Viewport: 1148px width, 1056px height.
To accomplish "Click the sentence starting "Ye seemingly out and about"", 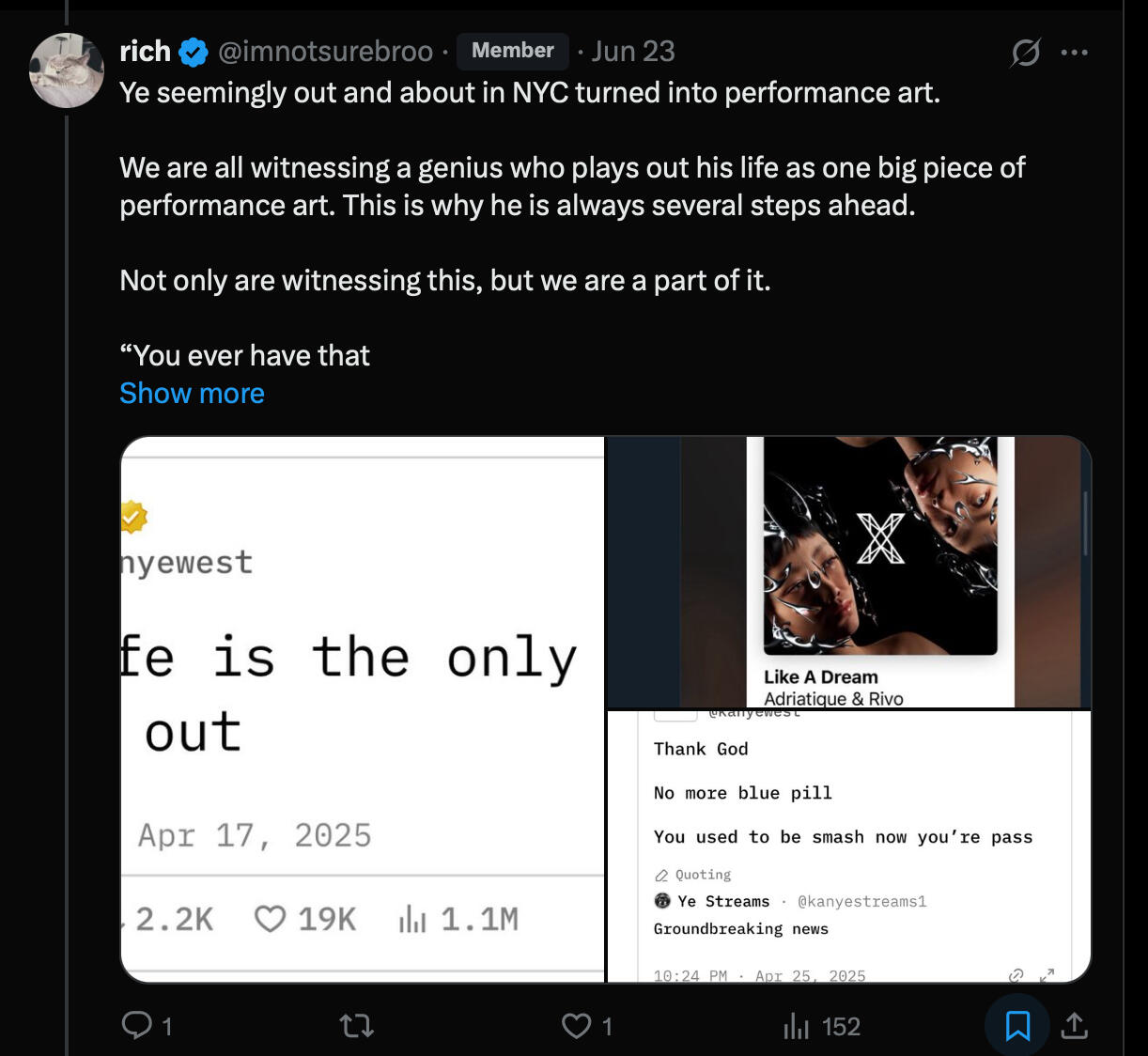I will (530, 93).
